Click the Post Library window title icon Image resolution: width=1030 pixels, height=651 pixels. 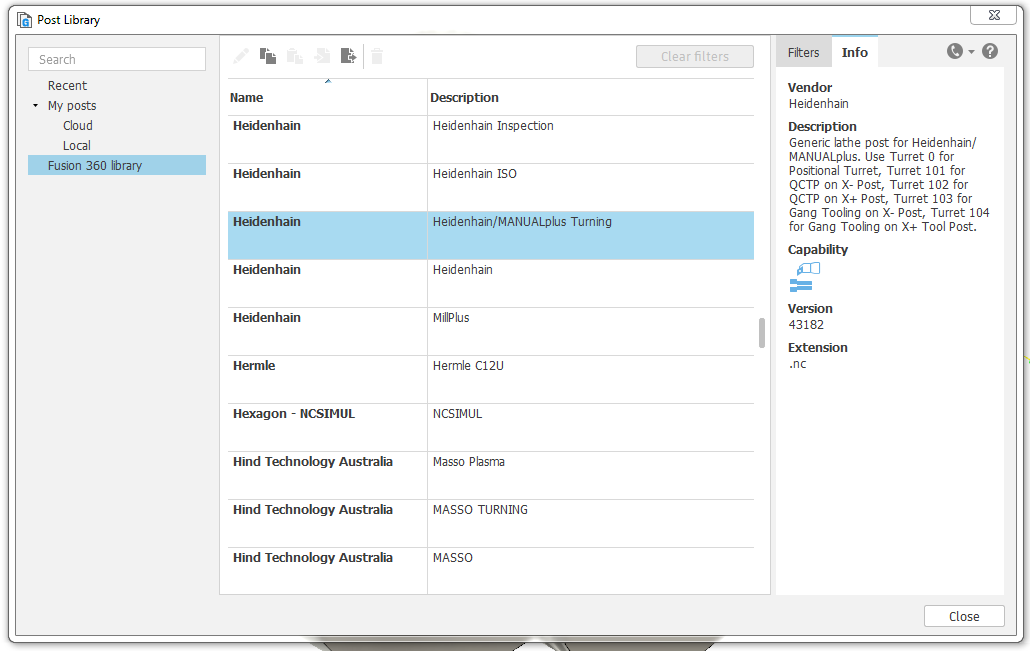click(24, 20)
